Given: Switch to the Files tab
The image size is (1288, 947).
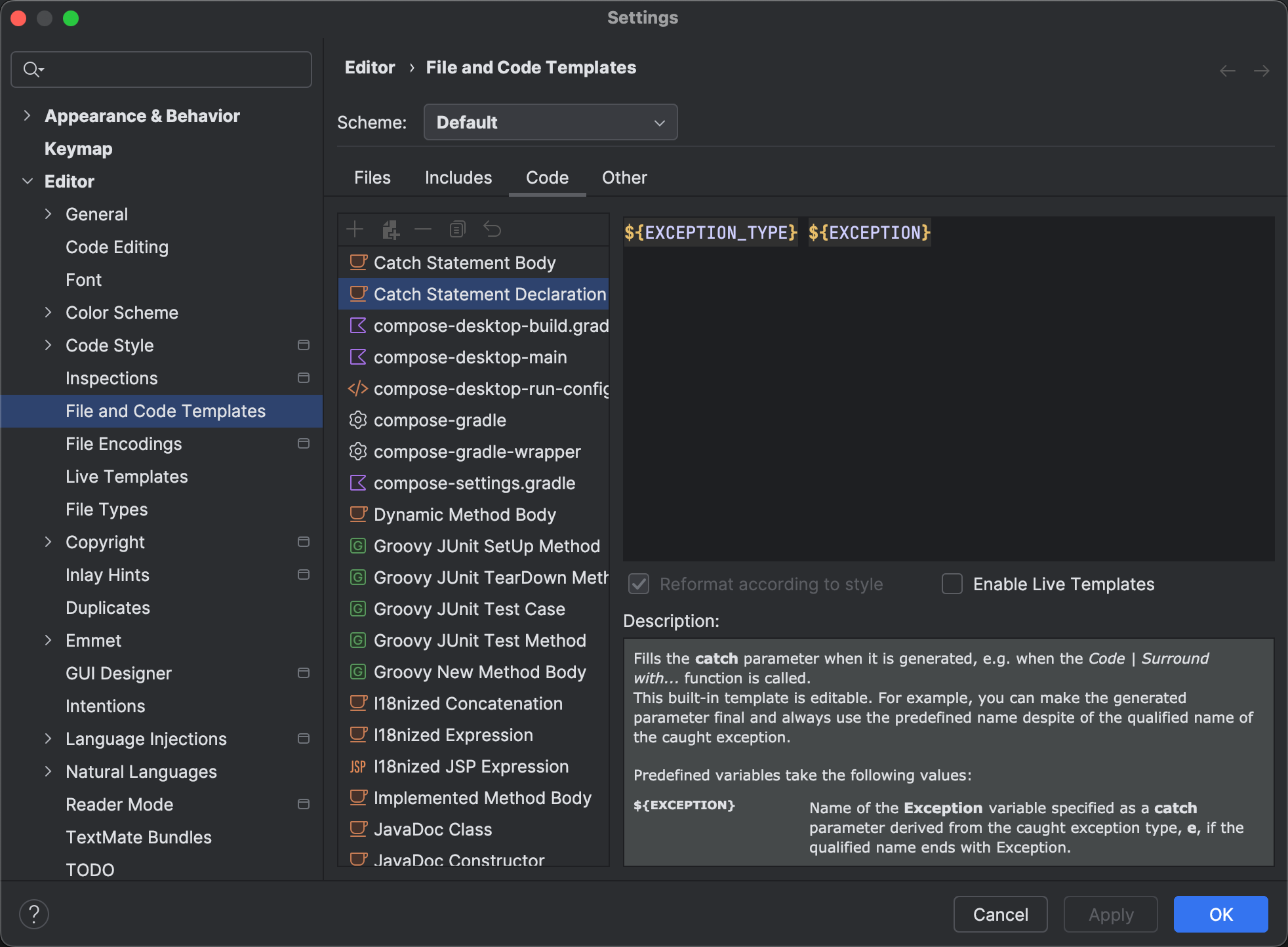Looking at the screenshot, I should point(372,178).
